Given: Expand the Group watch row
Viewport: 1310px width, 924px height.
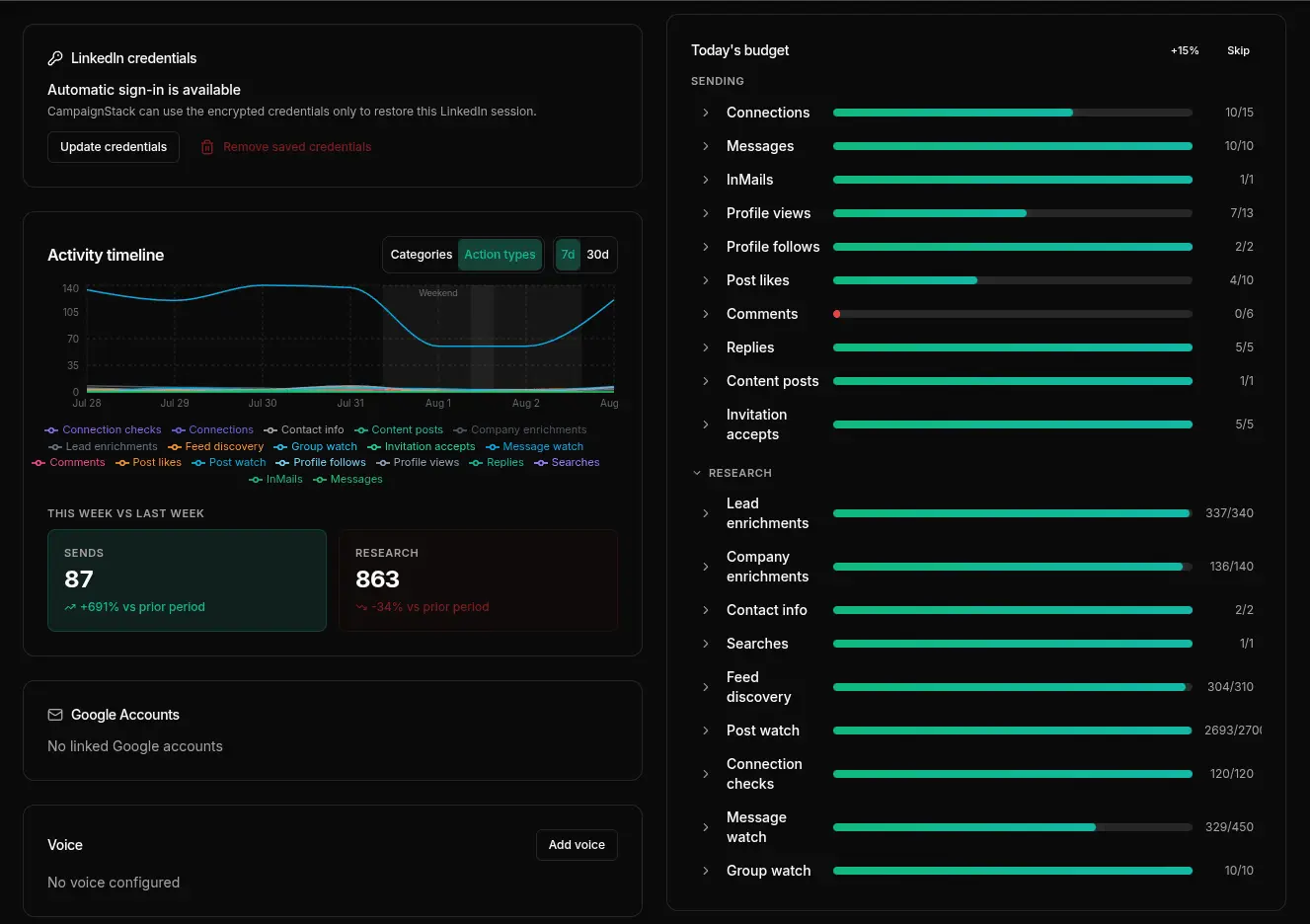Looking at the screenshot, I should [x=705, y=871].
